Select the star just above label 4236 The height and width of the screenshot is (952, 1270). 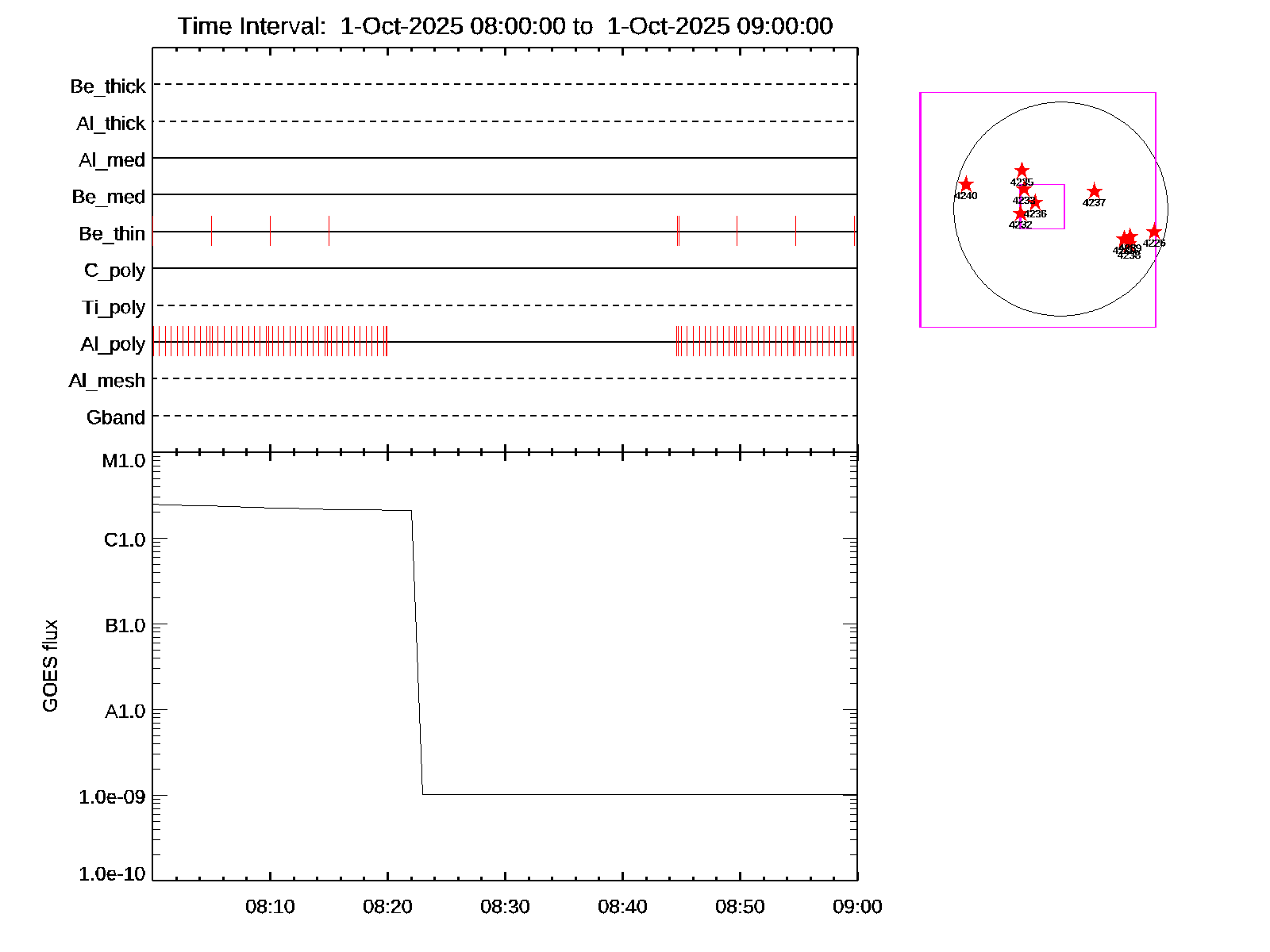(x=1034, y=202)
